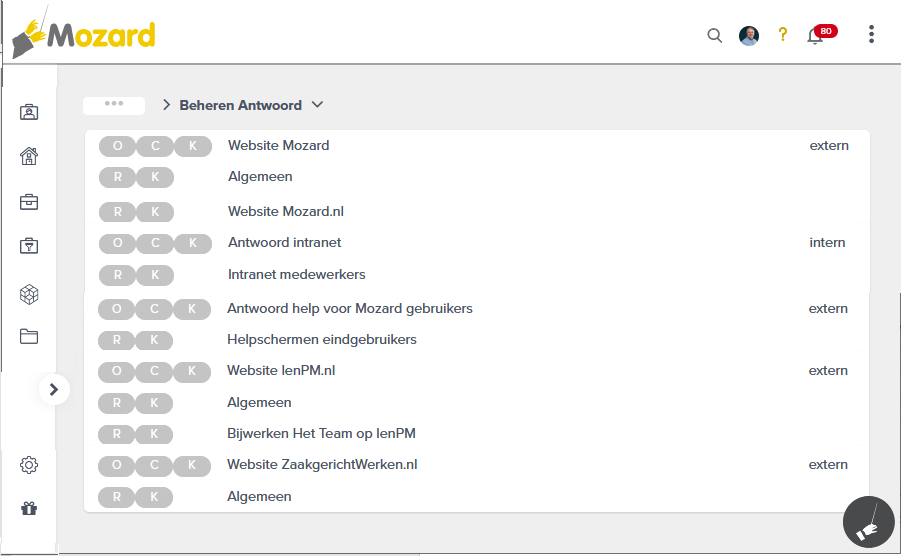Click C button for Antwoord help voor Mozard gebruikers
The image size is (901, 556).
click(x=154, y=309)
